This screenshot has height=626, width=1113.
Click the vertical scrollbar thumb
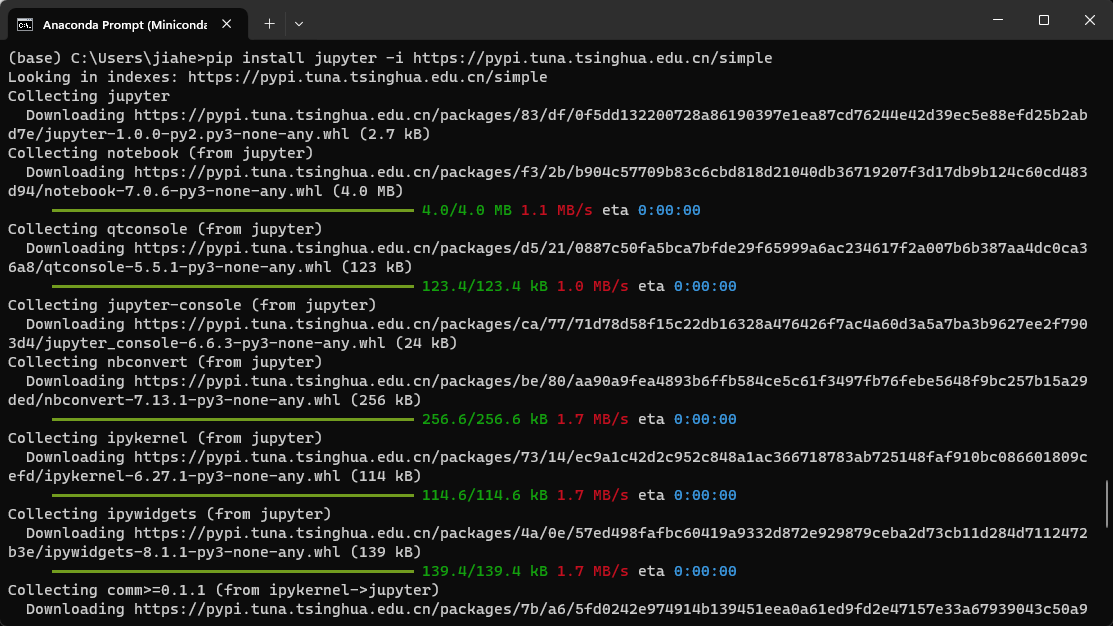[1107, 504]
